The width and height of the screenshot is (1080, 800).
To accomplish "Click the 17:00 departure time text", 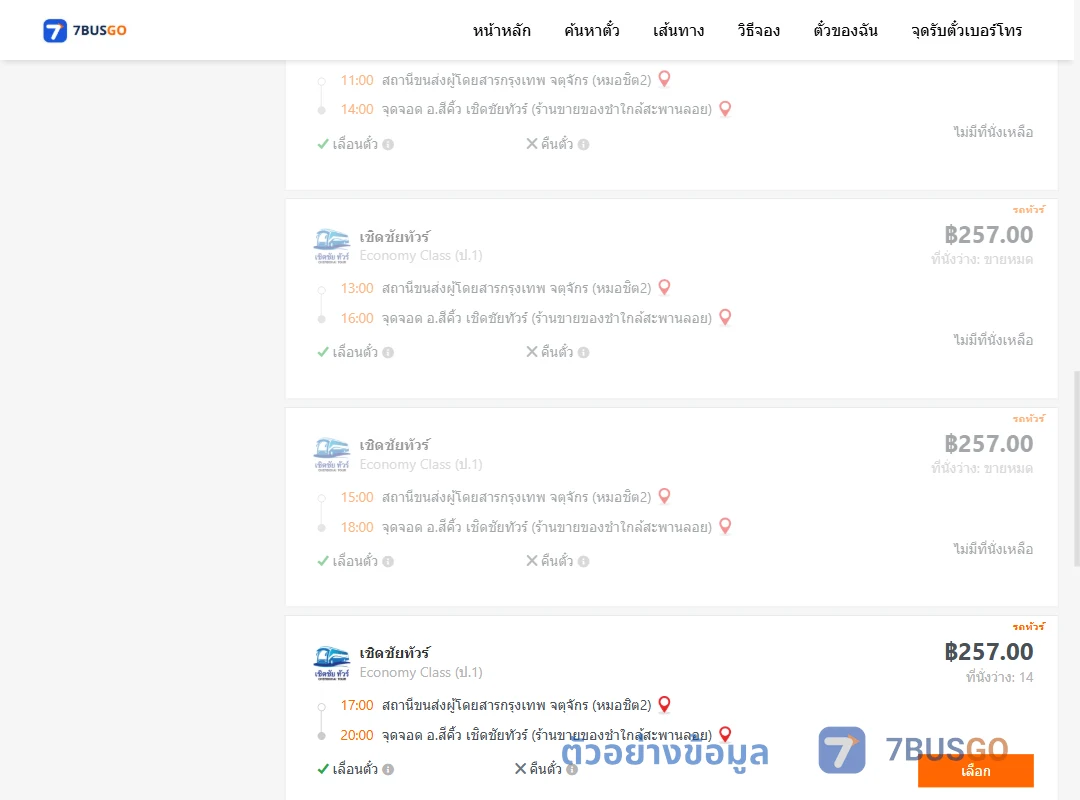I will pyautogui.click(x=357, y=705).
